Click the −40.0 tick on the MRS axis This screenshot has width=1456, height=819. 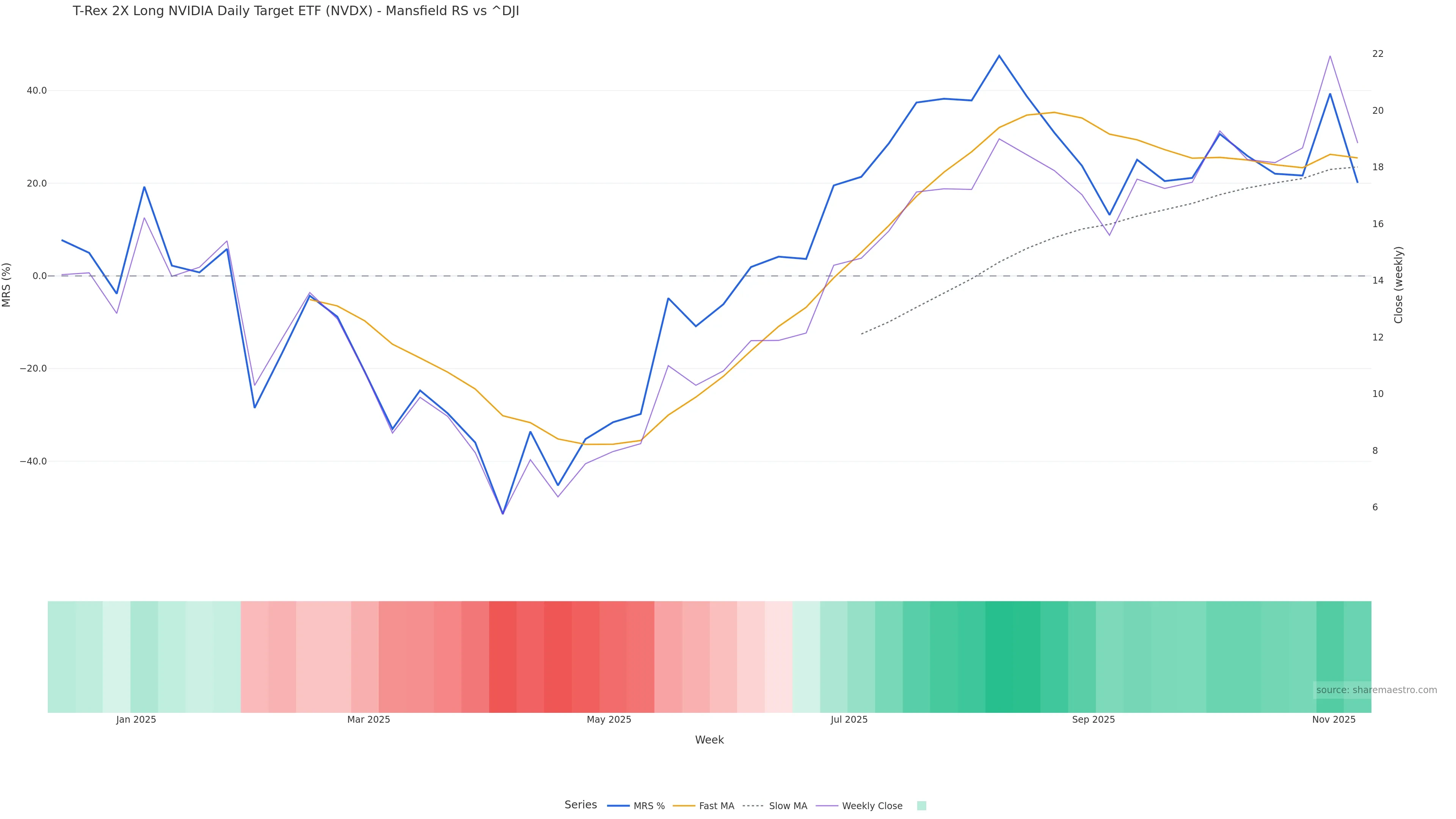pyautogui.click(x=33, y=461)
